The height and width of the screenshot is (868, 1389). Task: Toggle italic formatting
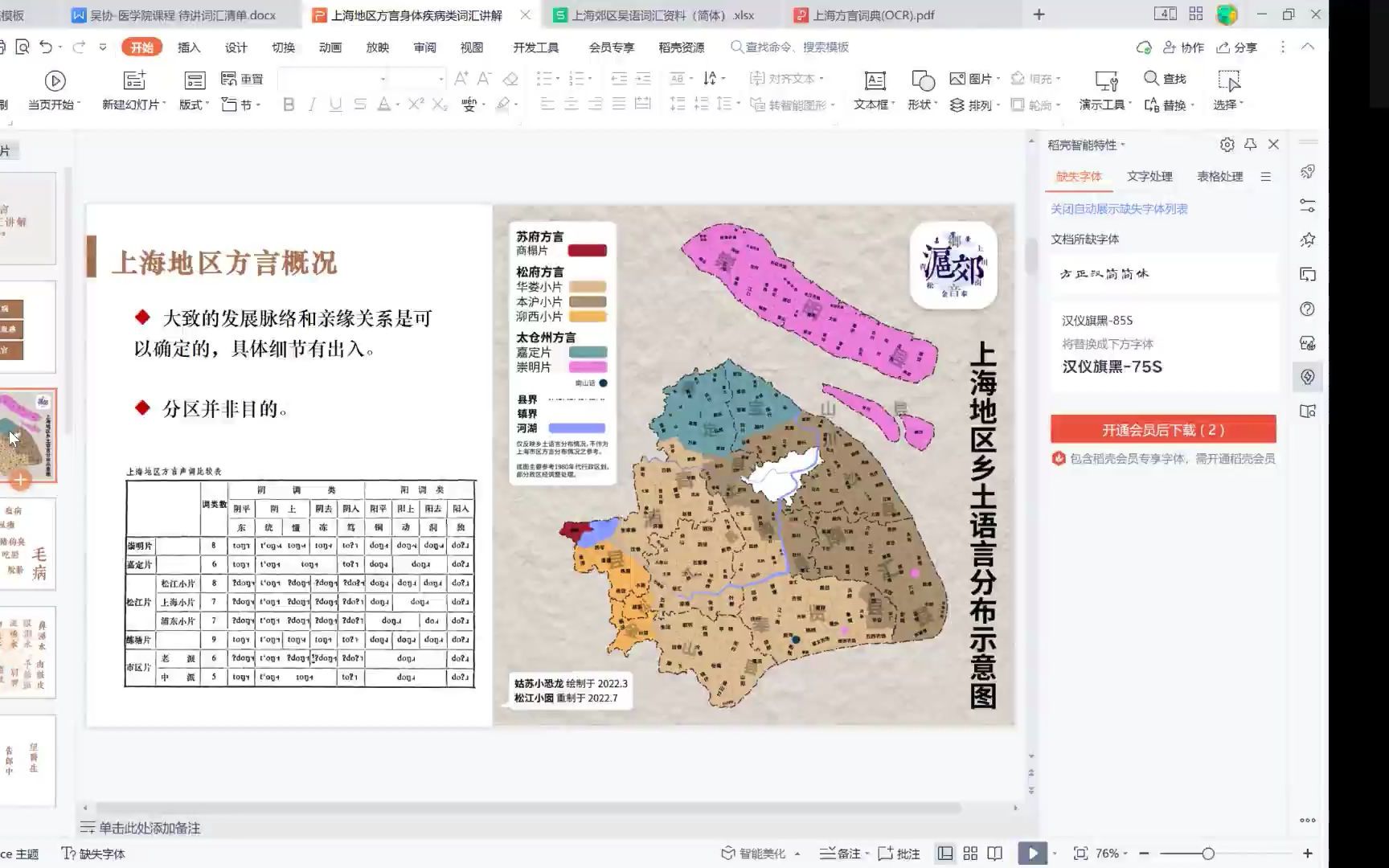click(x=312, y=104)
